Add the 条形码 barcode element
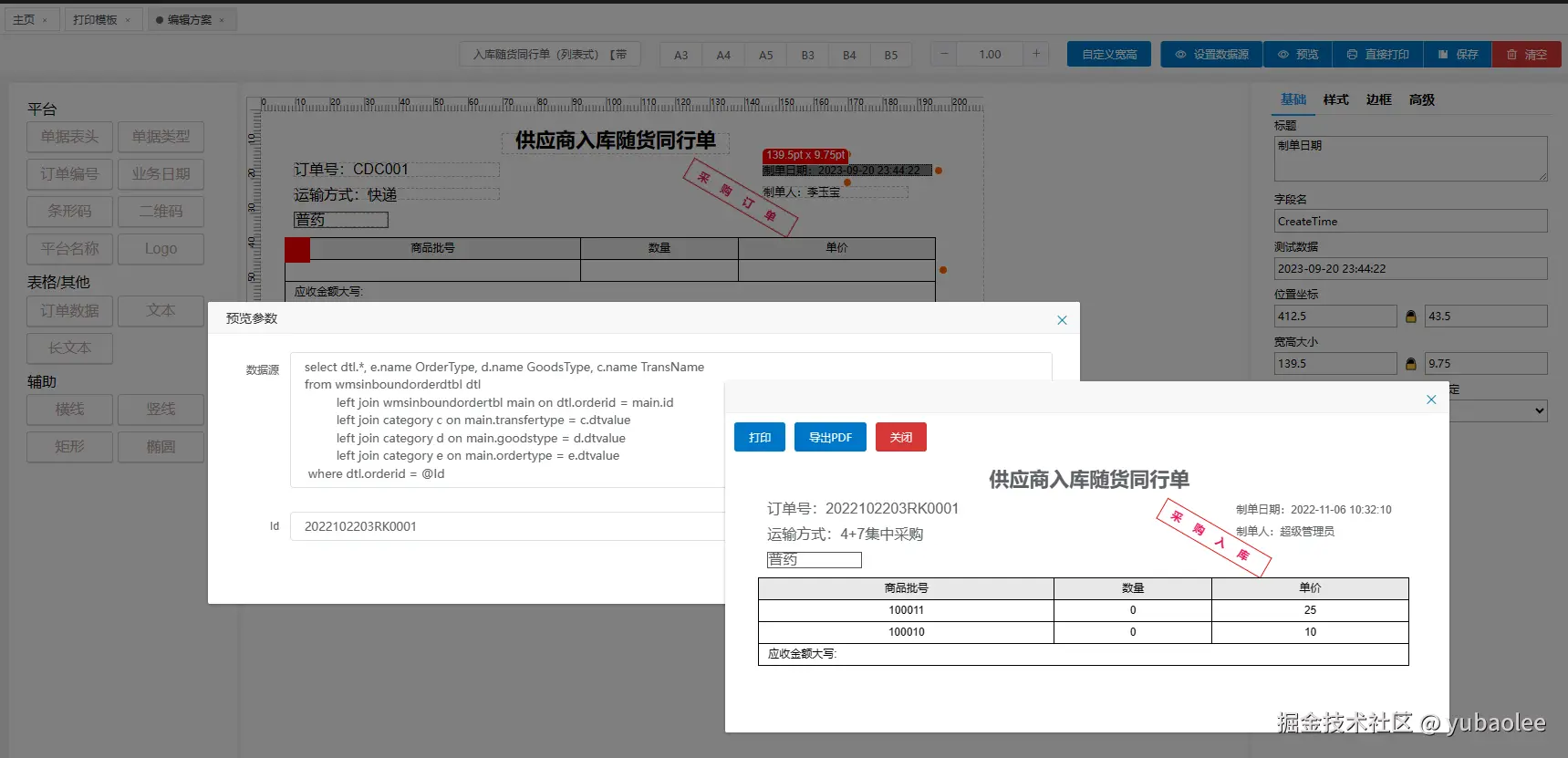This screenshot has height=758, width=1568. coord(69,212)
